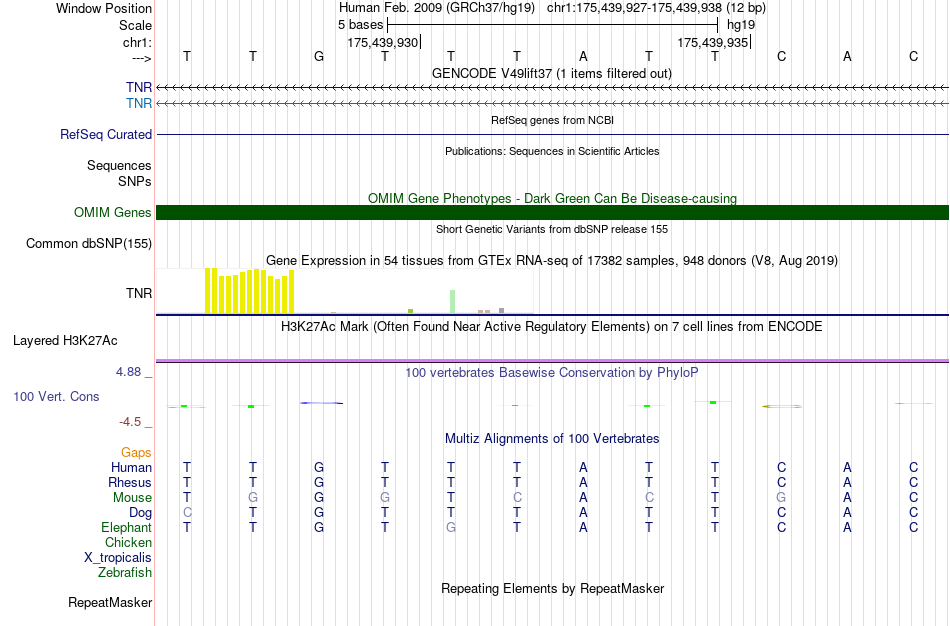Click the RefSeq Curated intron line
The width and height of the screenshot is (950, 626).
(552, 135)
